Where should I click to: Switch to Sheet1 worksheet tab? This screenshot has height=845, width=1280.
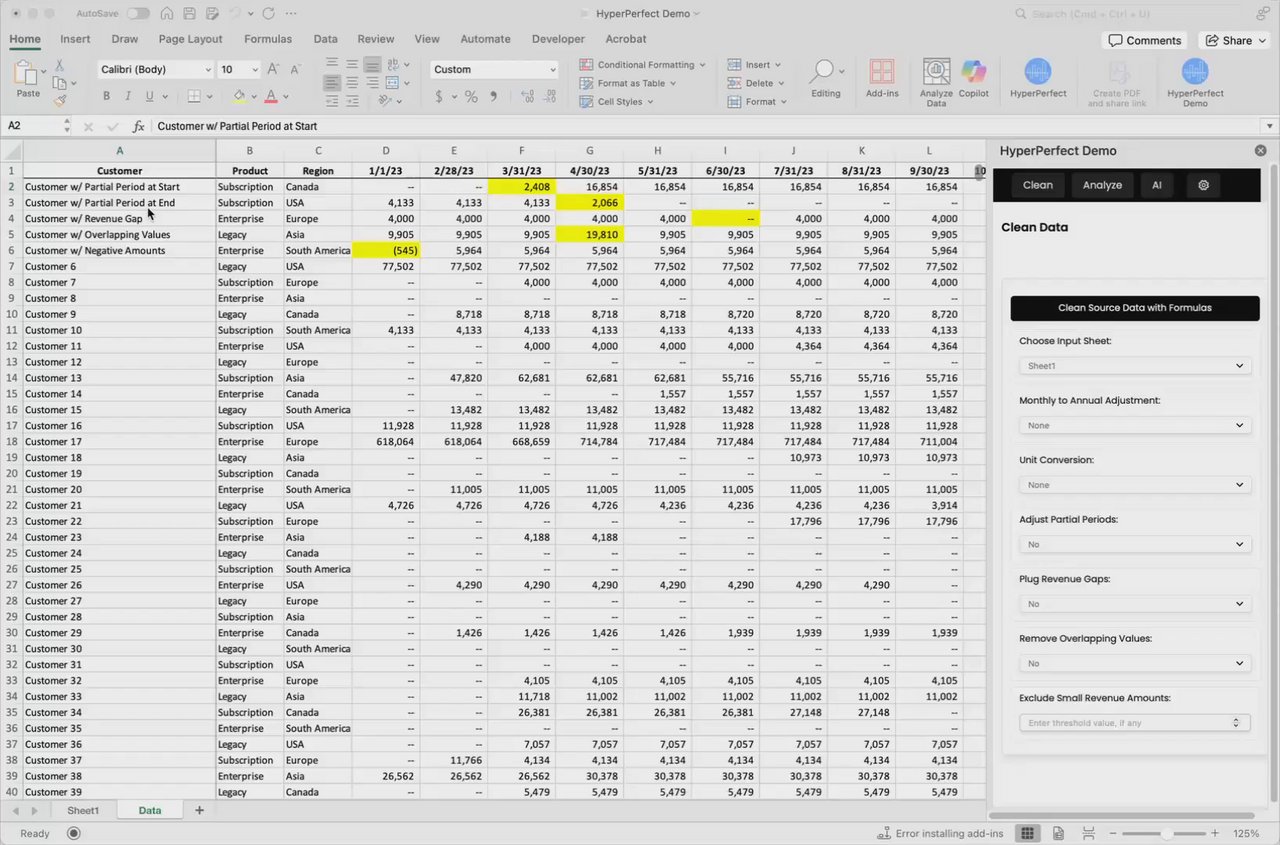point(83,810)
